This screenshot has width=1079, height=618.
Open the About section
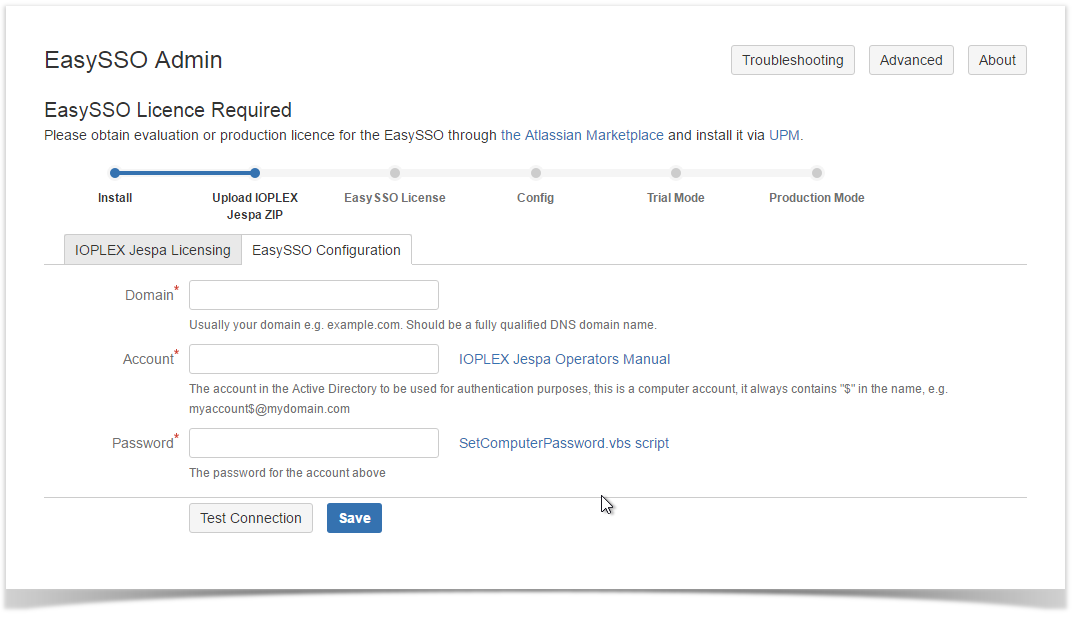click(996, 61)
